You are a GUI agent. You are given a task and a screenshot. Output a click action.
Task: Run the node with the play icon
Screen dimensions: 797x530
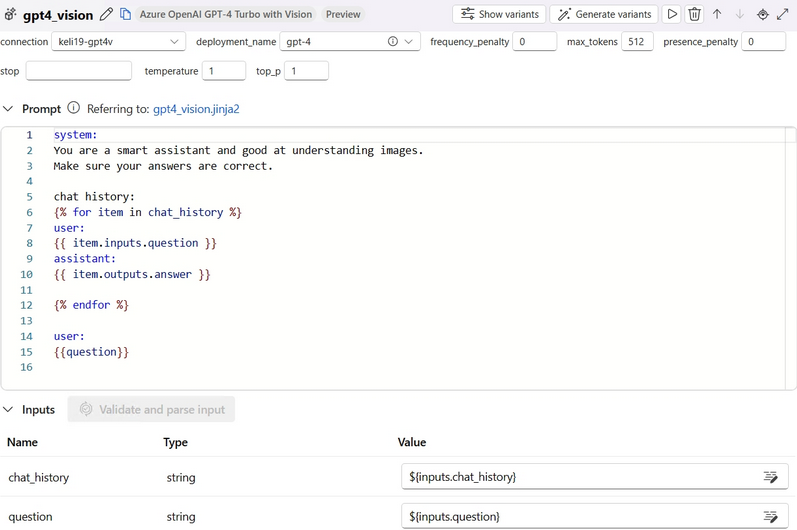click(672, 14)
